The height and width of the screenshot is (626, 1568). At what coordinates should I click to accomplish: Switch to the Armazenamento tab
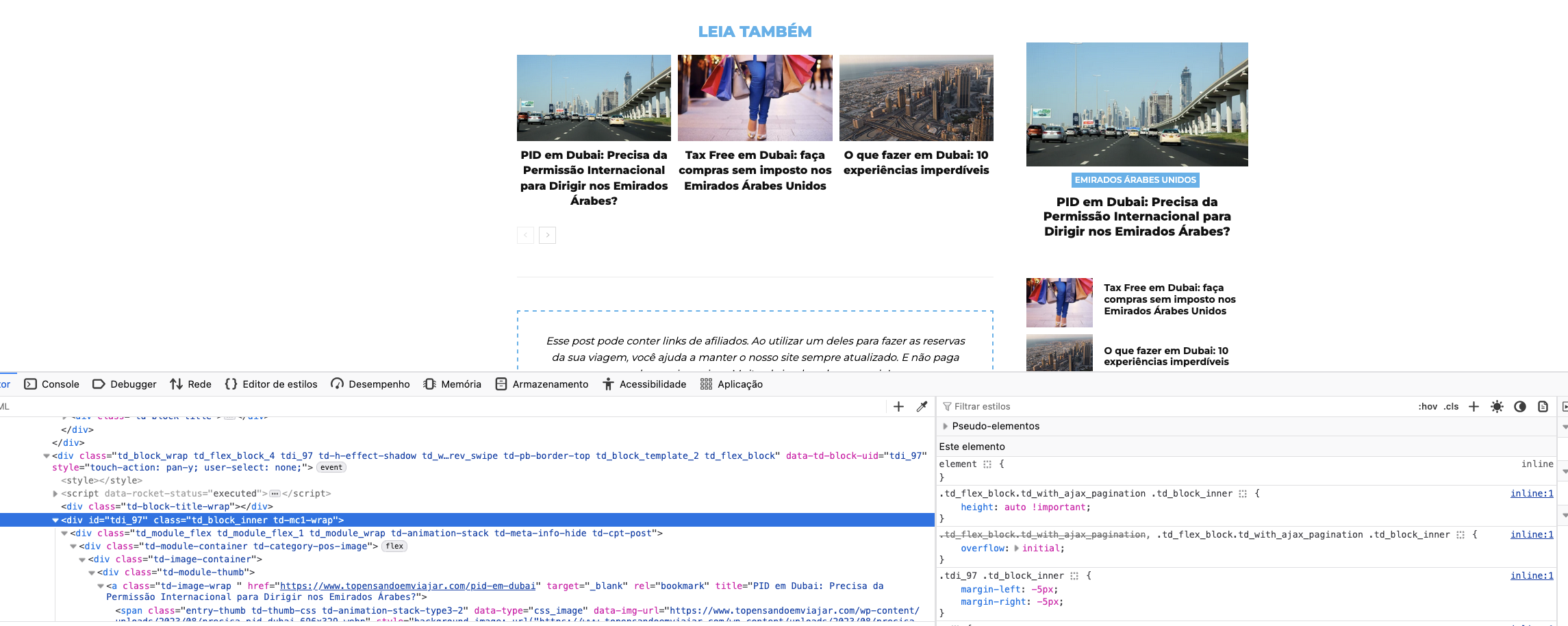click(542, 384)
